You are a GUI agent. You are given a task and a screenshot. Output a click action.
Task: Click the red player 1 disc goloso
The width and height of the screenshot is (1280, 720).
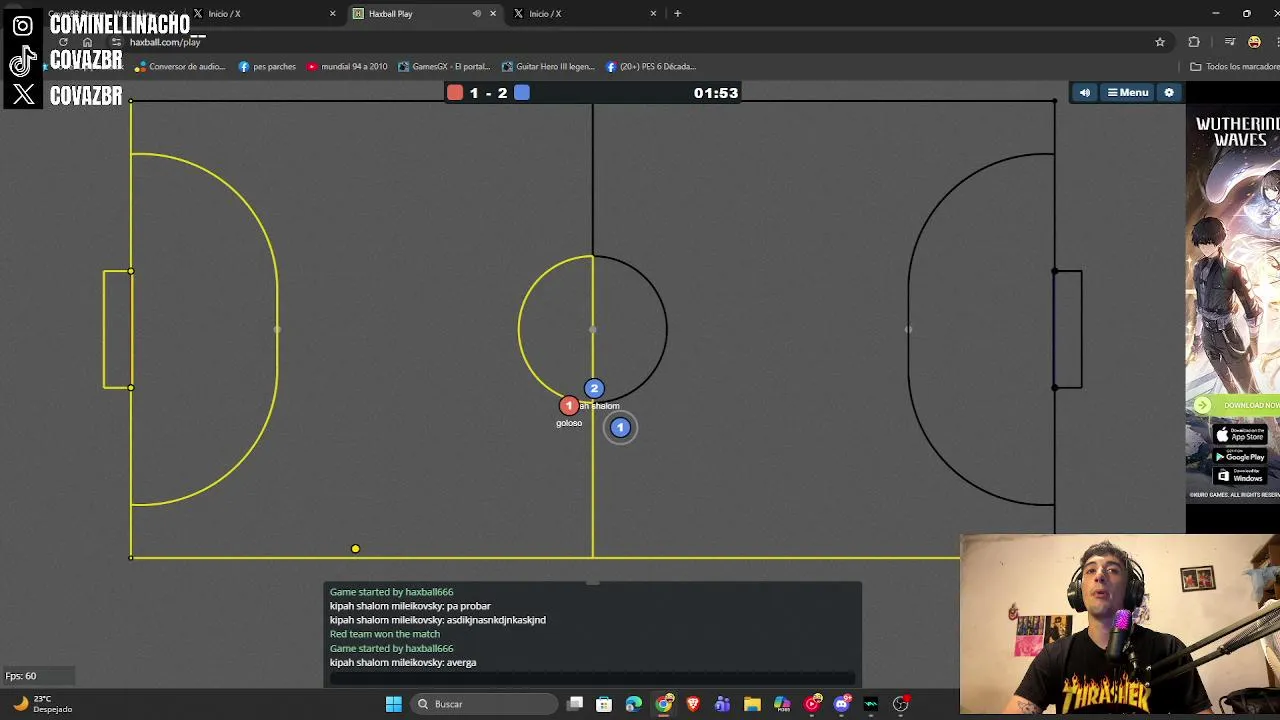click(x=569, y=406)
